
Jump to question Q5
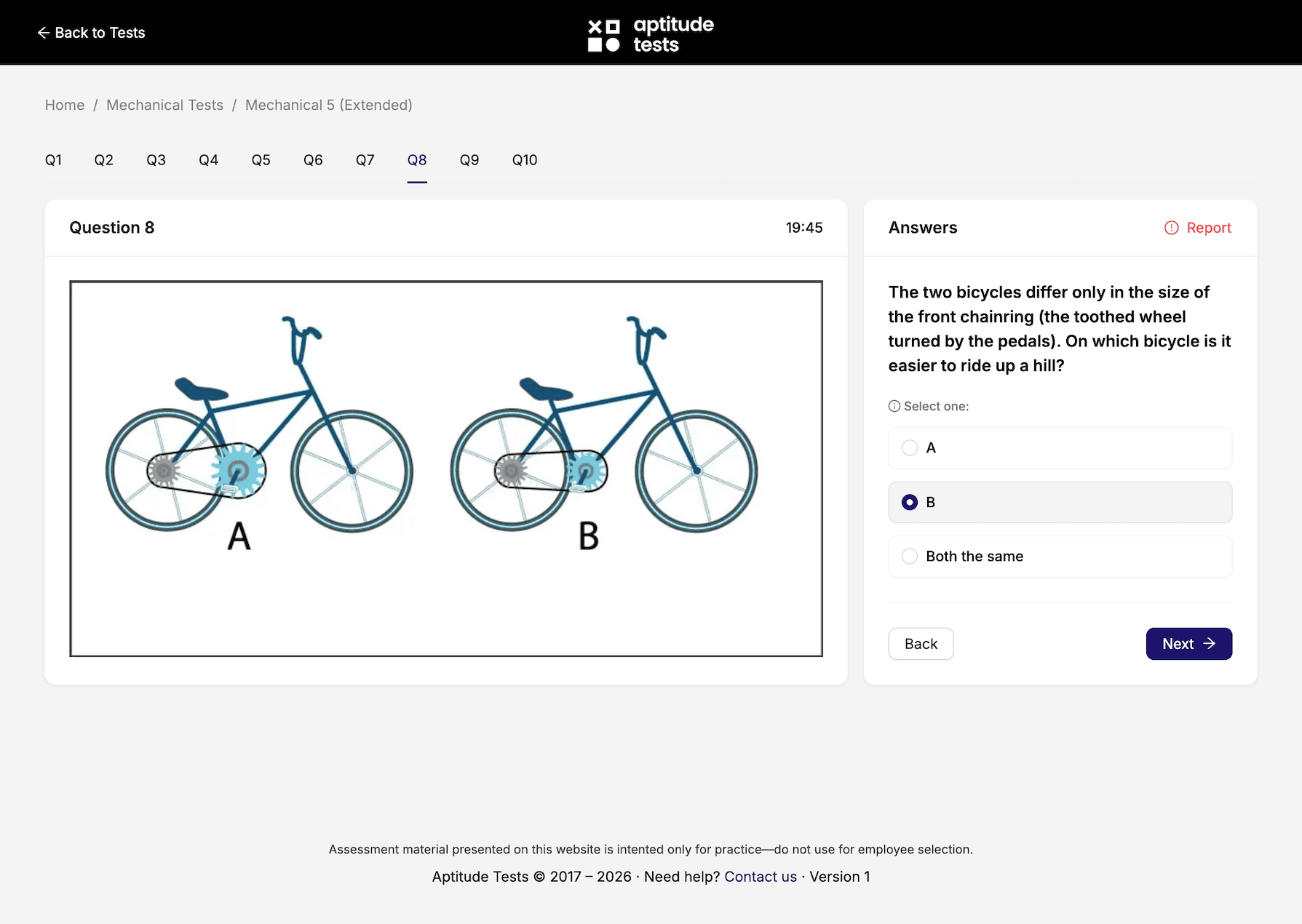261,160
